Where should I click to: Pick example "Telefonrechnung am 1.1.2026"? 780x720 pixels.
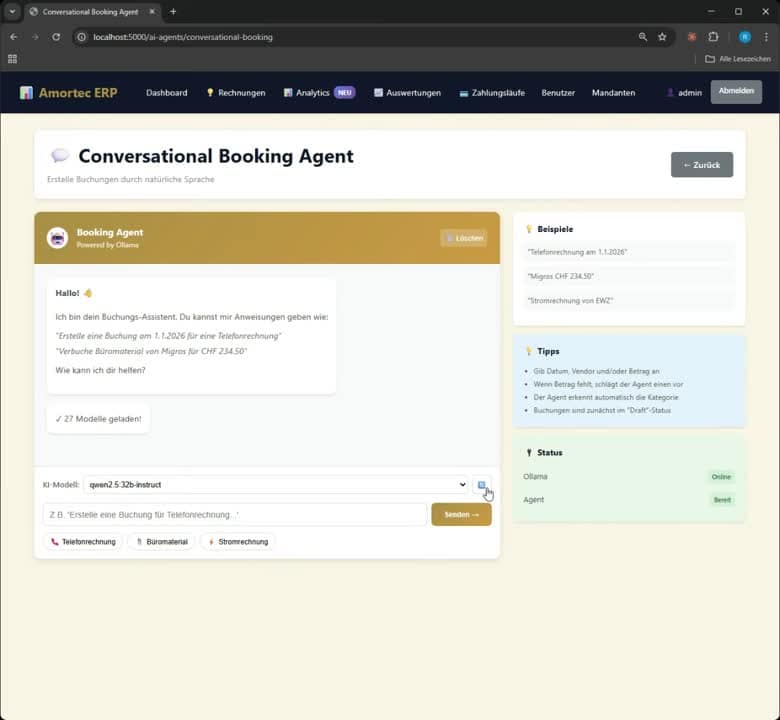click(x=629, y=252)
